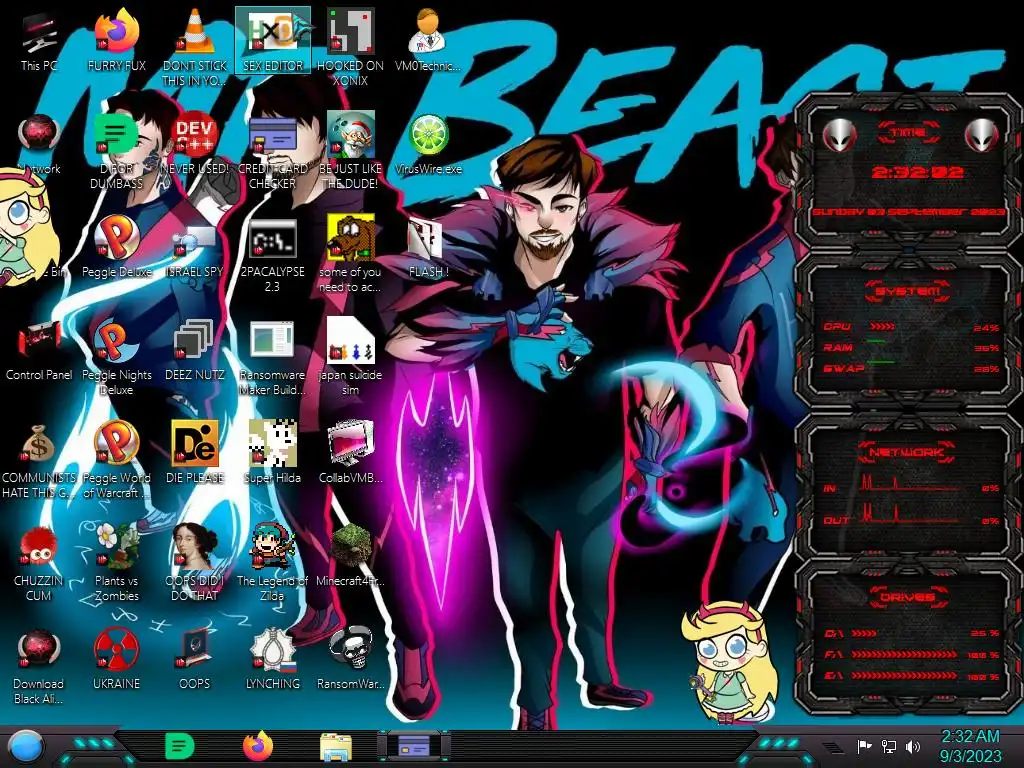Open the CollabVMB... monitor shortcut
The width and height of the screenshot is (1024, 768).
(x=351, y=453)
